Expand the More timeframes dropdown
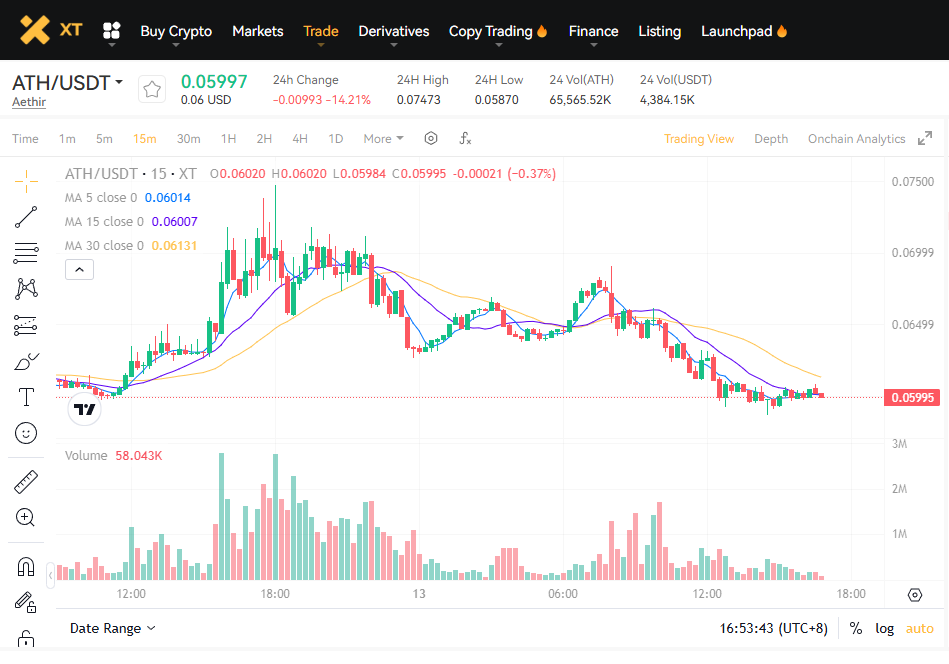Viewport: 949px width, 664px height. (x=383, y=139)
